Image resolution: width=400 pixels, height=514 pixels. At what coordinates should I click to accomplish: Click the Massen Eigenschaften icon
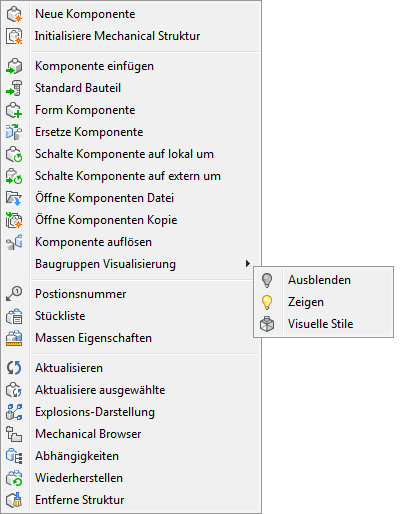(x=14, y=338)
